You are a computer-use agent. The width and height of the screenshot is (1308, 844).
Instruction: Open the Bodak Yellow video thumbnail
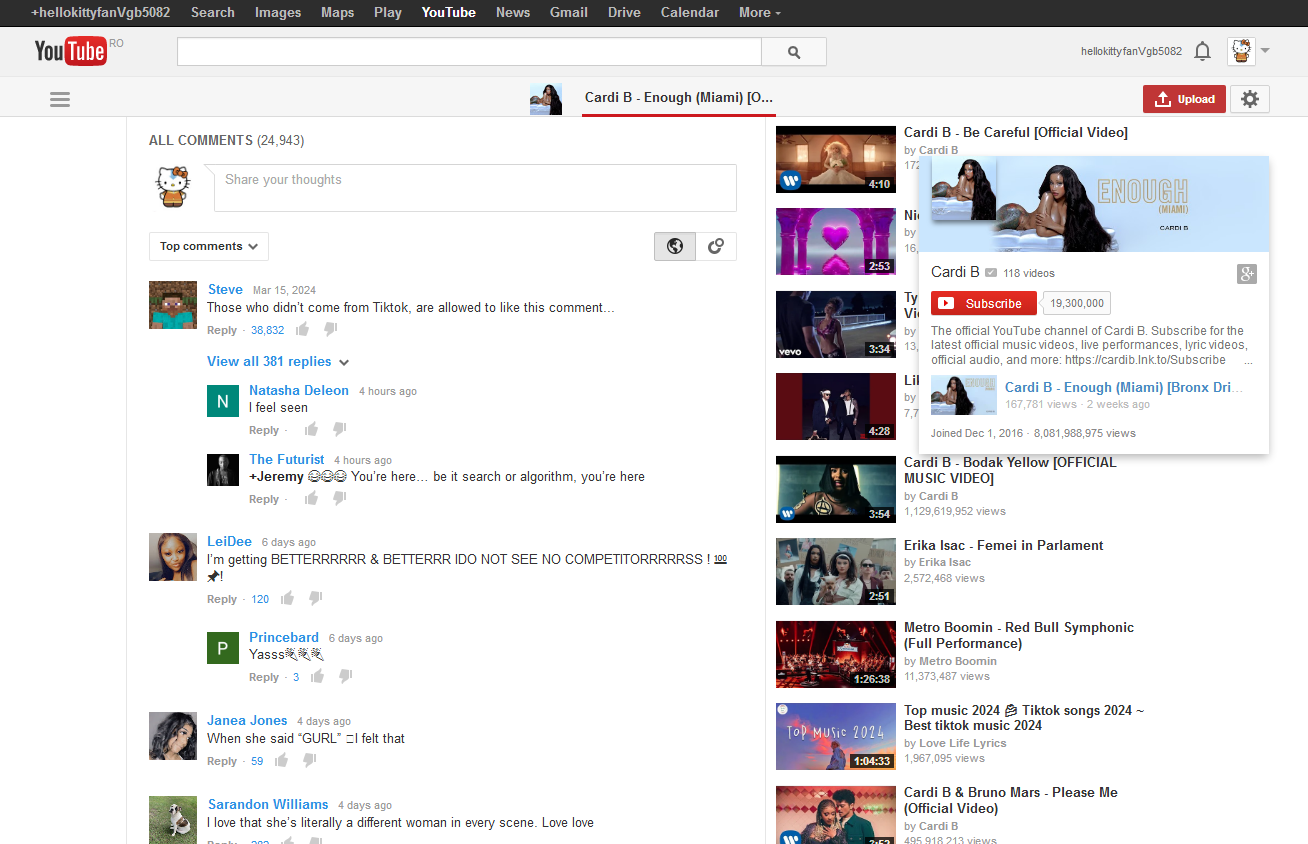click(x=835, y=489)
